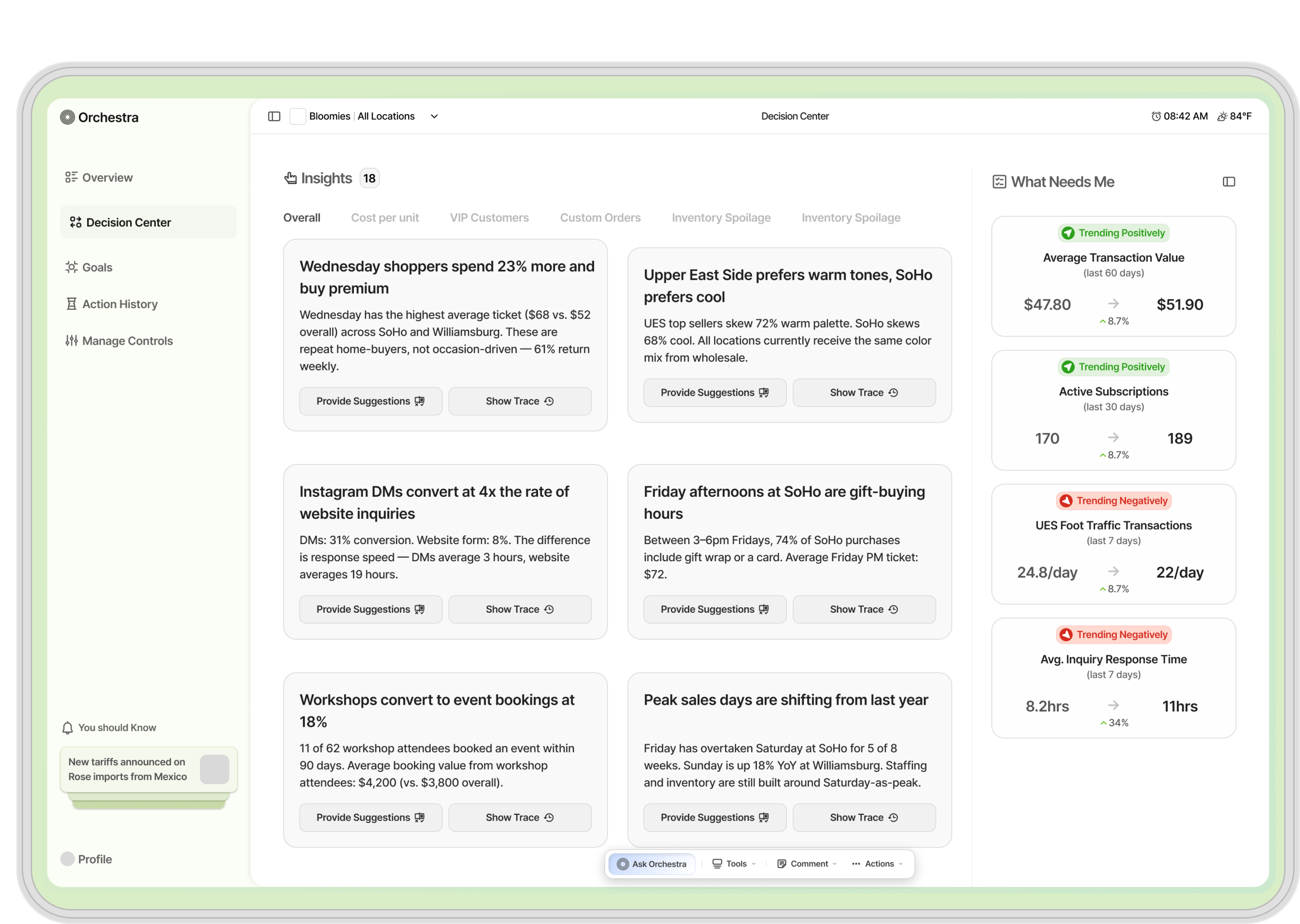Image resolution: width=1300 pixels, height=924 pixels.
Task: Click the Insights count badge 18
Action: (369, 178)
